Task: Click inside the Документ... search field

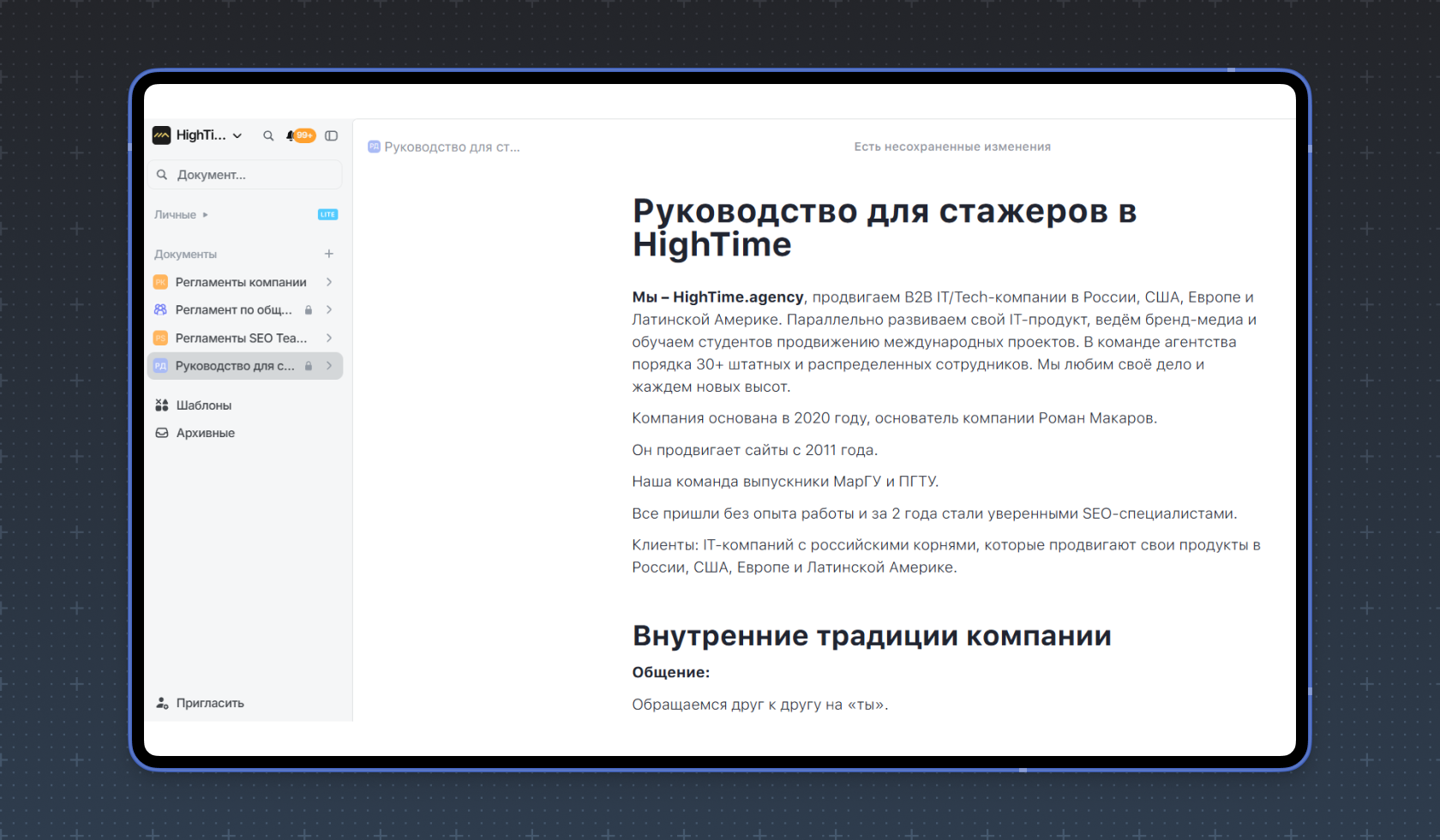Action: point(244,174)
